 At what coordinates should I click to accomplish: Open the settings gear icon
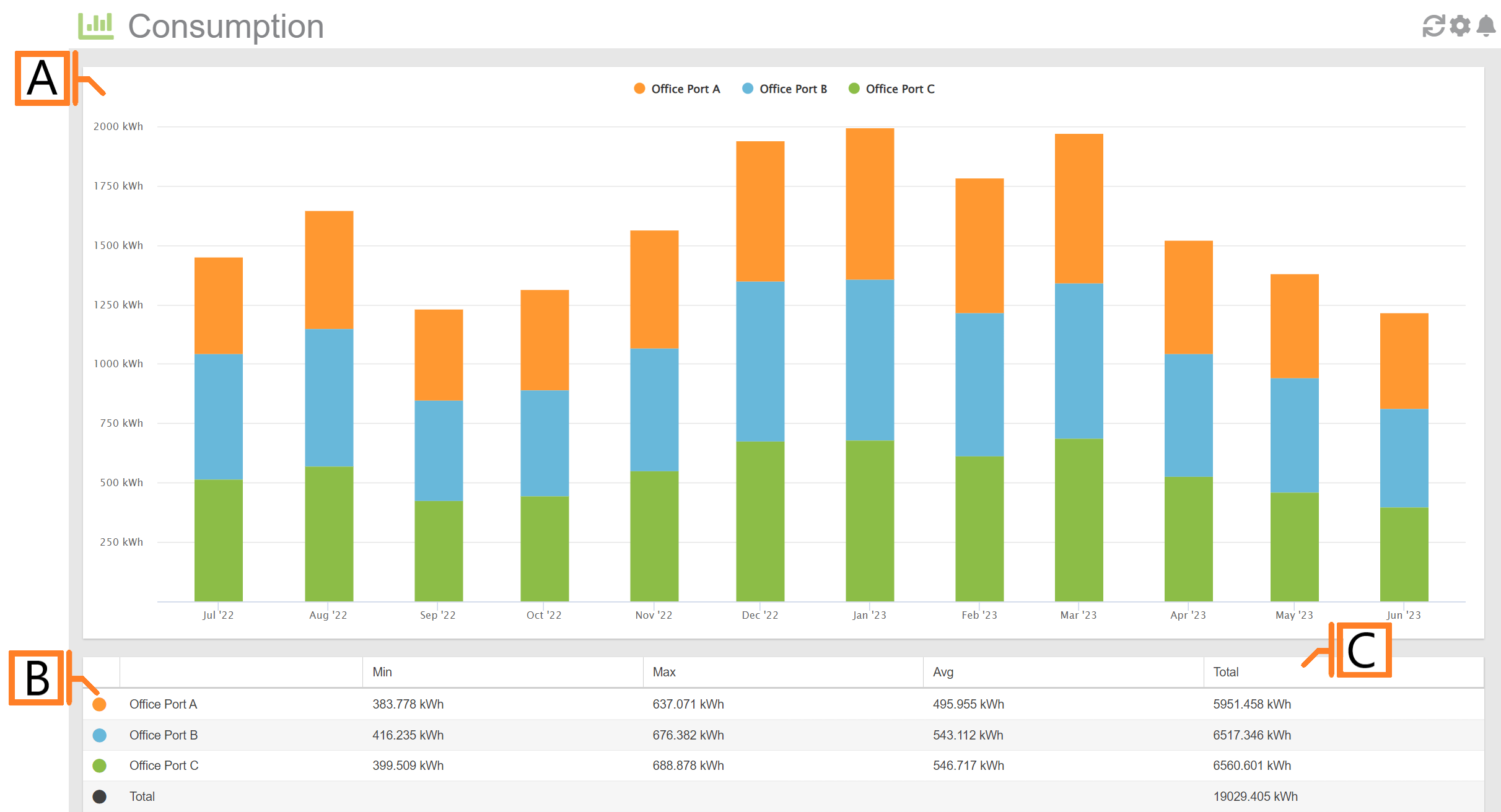click(x=1460, y=26)
